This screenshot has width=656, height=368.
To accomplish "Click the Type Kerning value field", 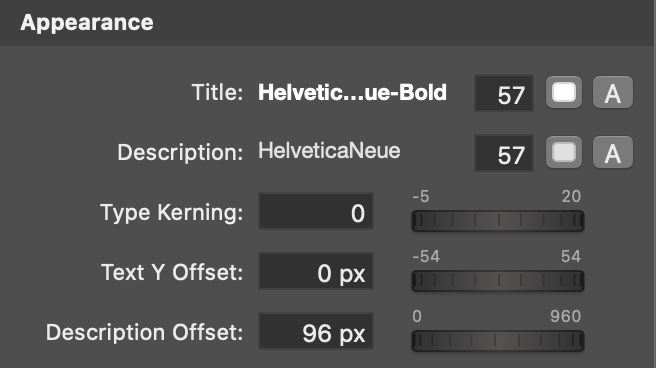I will click(316, 211).
